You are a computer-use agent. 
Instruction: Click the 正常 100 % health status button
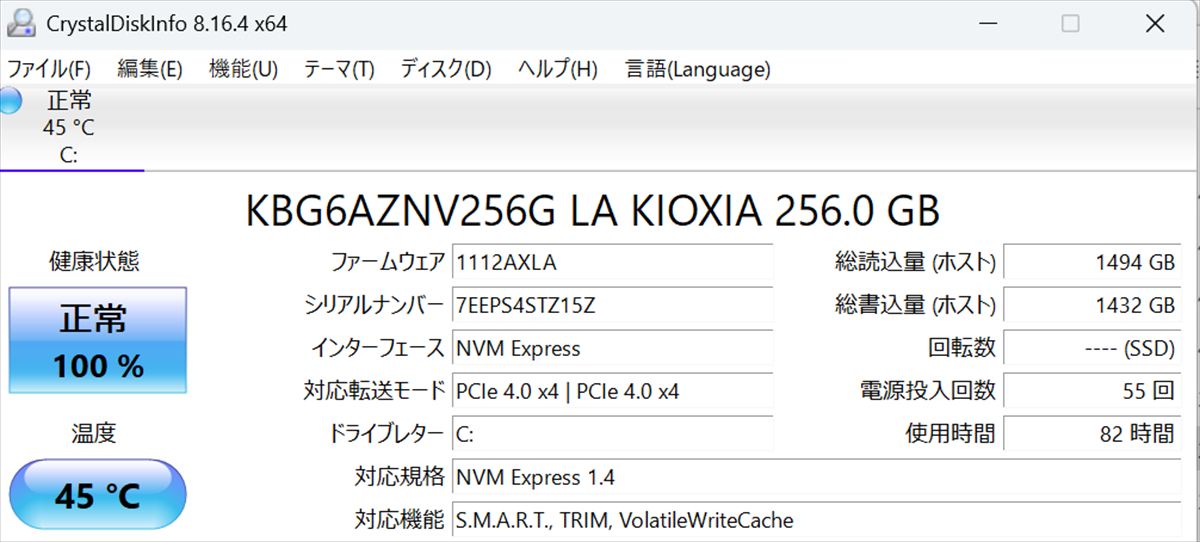point(98,341)
